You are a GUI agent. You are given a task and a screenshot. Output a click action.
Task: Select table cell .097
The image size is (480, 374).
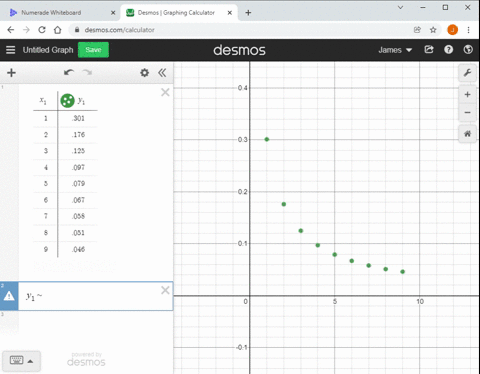(x=78, y=167)
